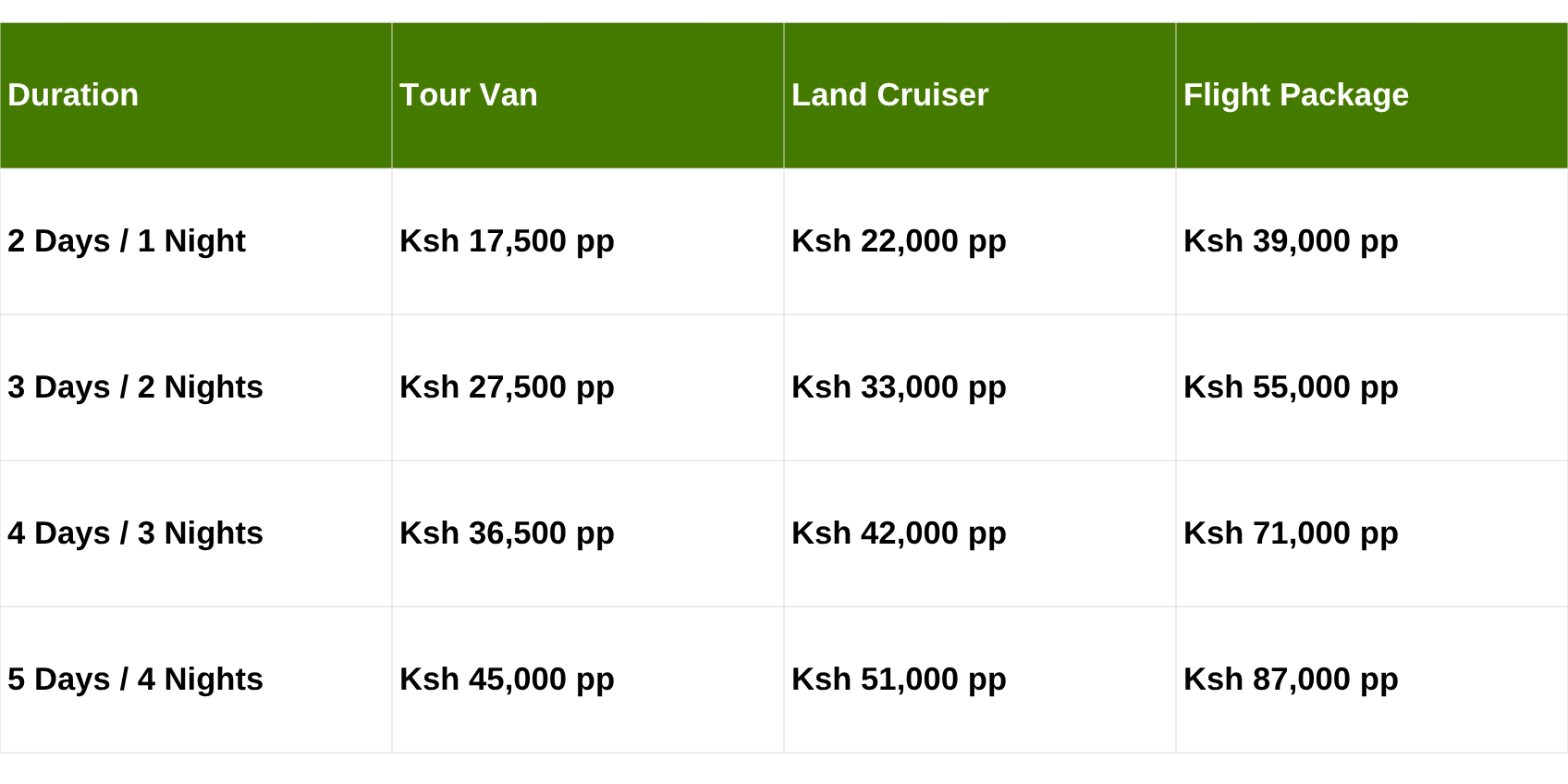The height and width of the screenshot is (784, 1568).
Task: Click the Ksh 22,000 pp Land Cruiser price
Action: [x=899, y=241]
